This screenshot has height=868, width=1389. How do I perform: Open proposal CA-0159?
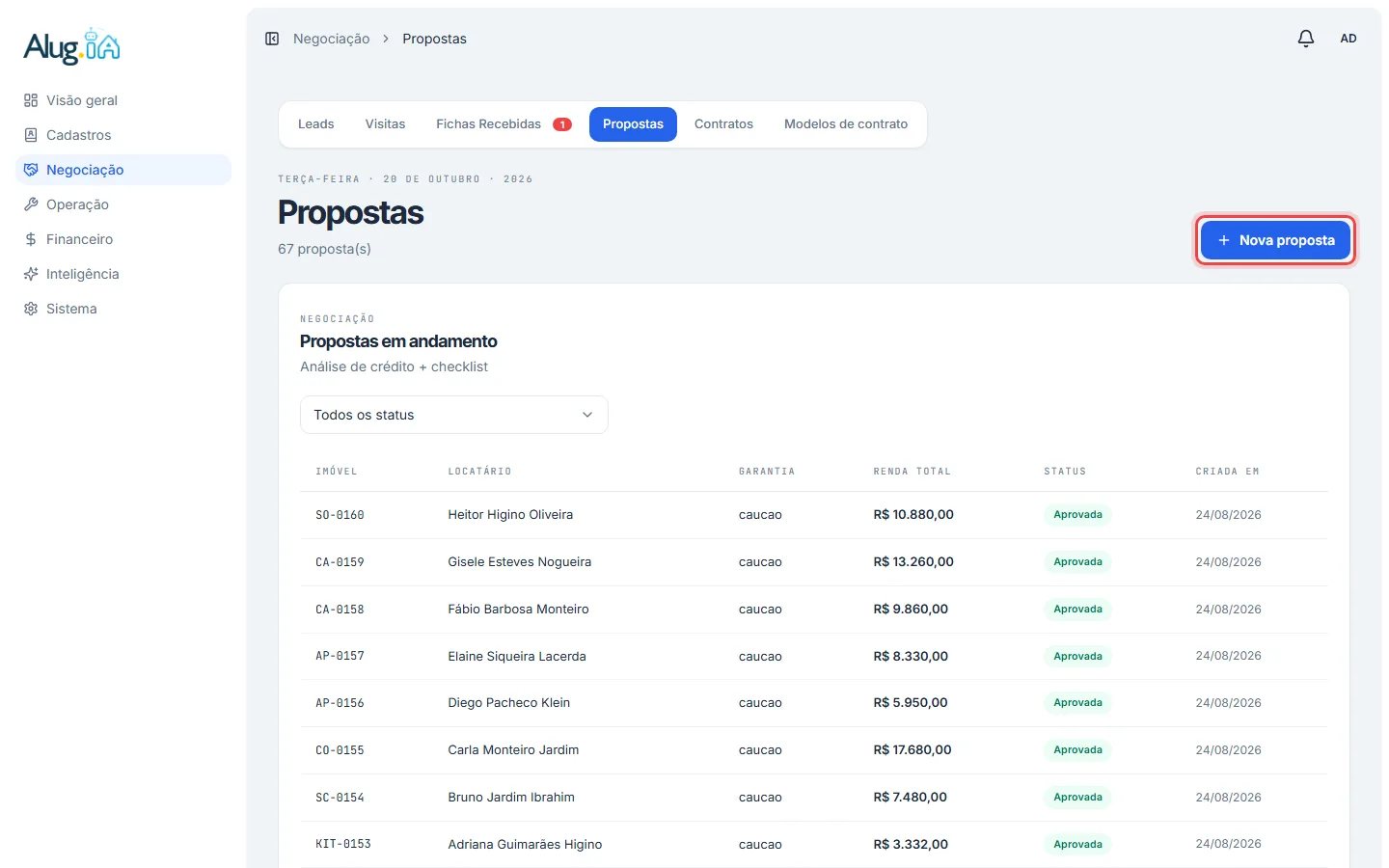coord(340,562)
